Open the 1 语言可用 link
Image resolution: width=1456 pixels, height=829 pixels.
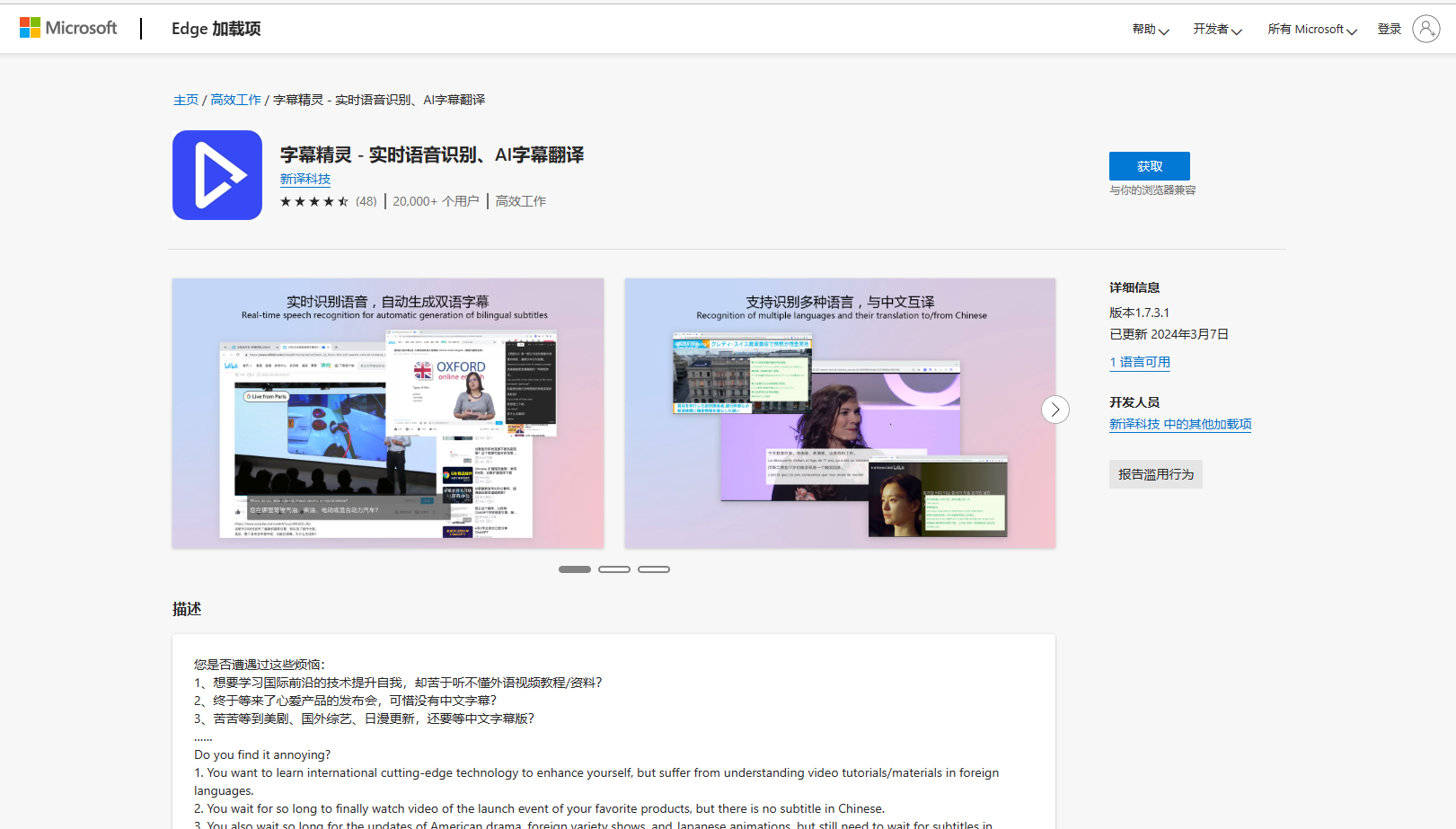coord(1140,362)
